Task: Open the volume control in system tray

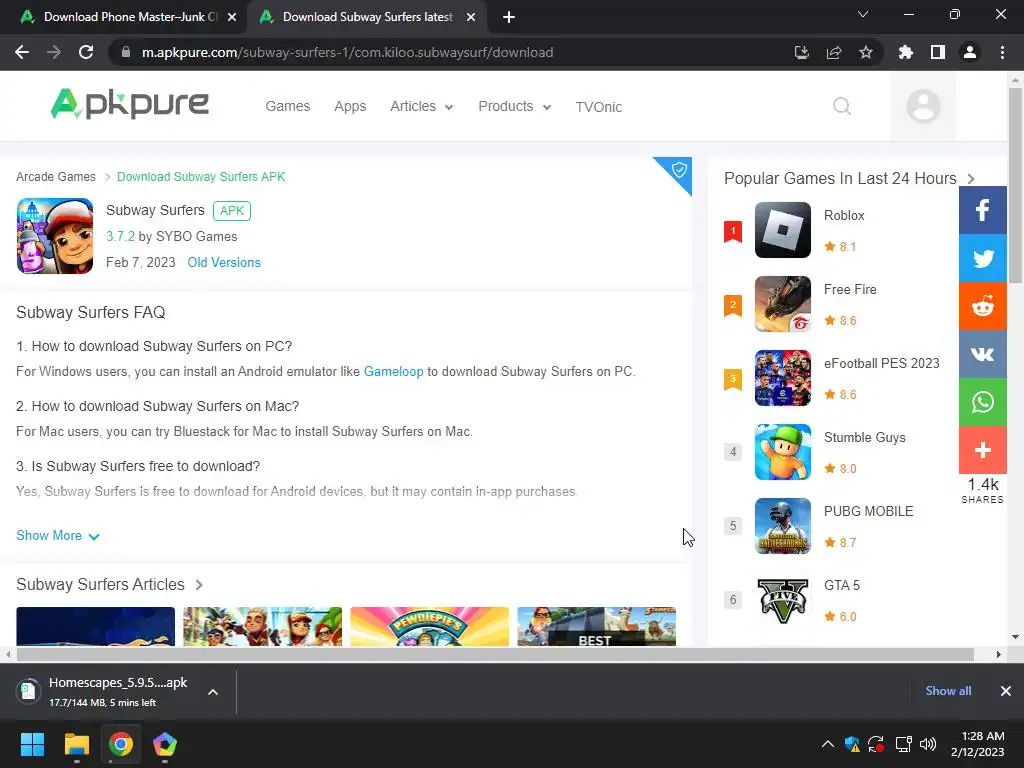Action: [x=928, y=744]
